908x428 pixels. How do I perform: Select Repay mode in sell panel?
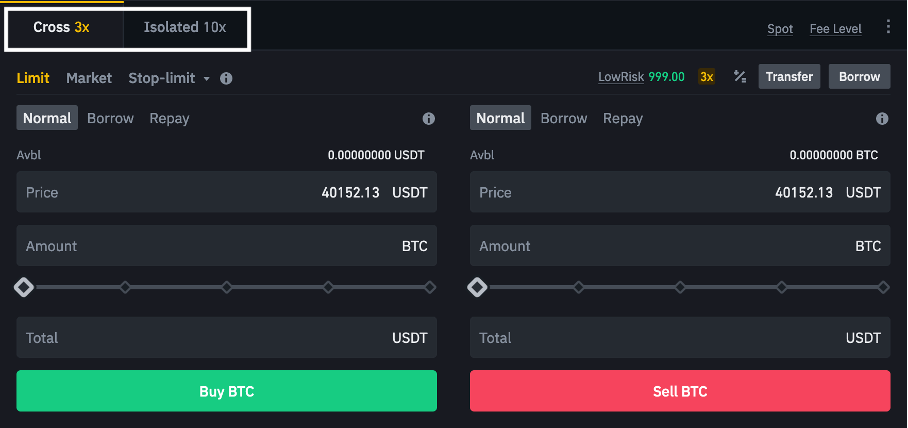click(x=623, y=118)
